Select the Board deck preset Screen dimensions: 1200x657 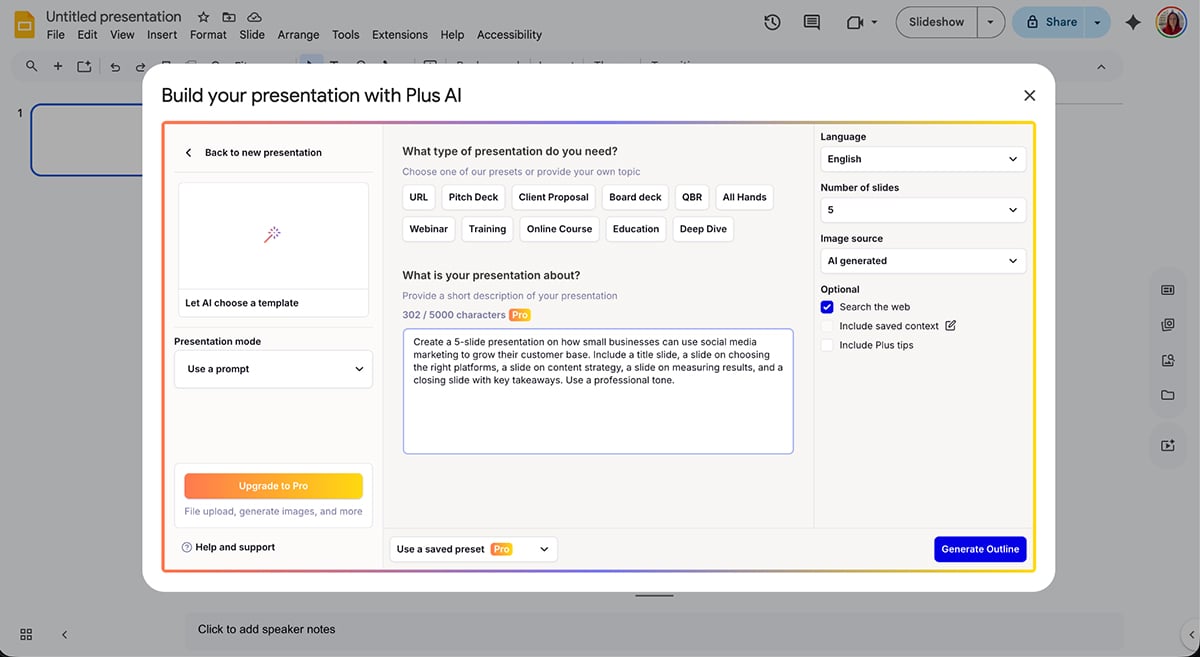636,197
